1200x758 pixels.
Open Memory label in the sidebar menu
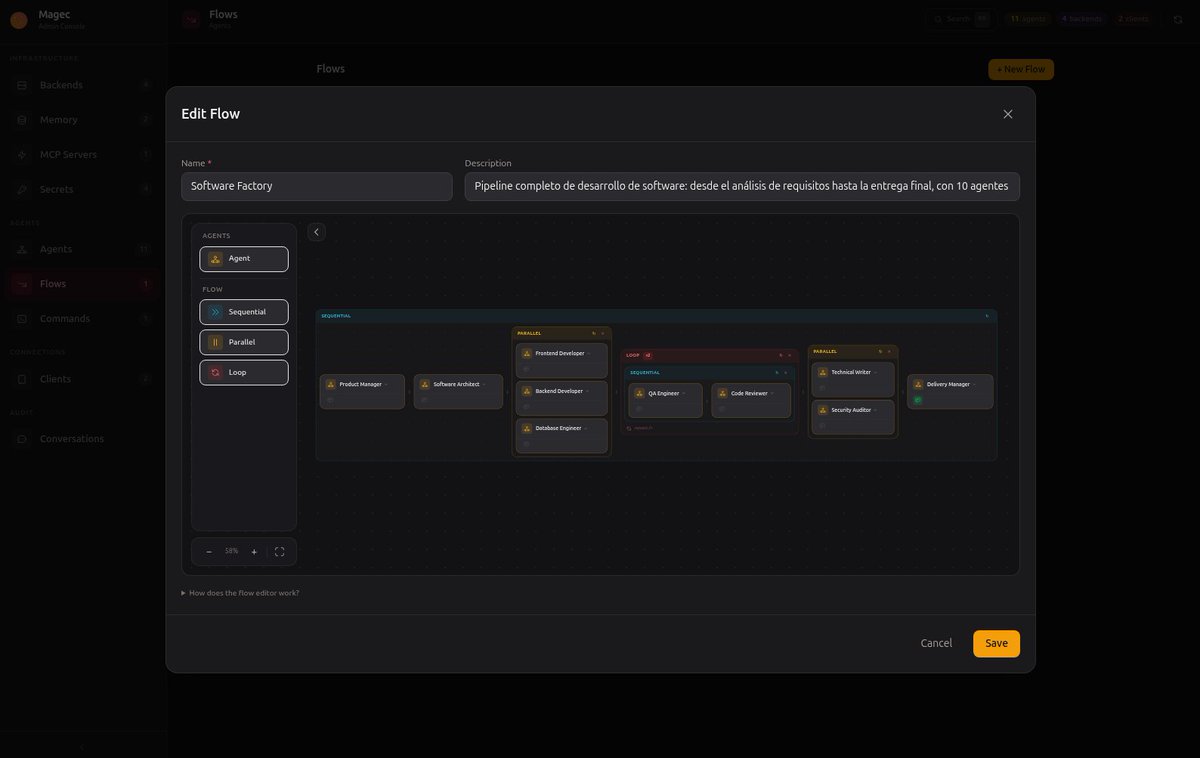58,120
